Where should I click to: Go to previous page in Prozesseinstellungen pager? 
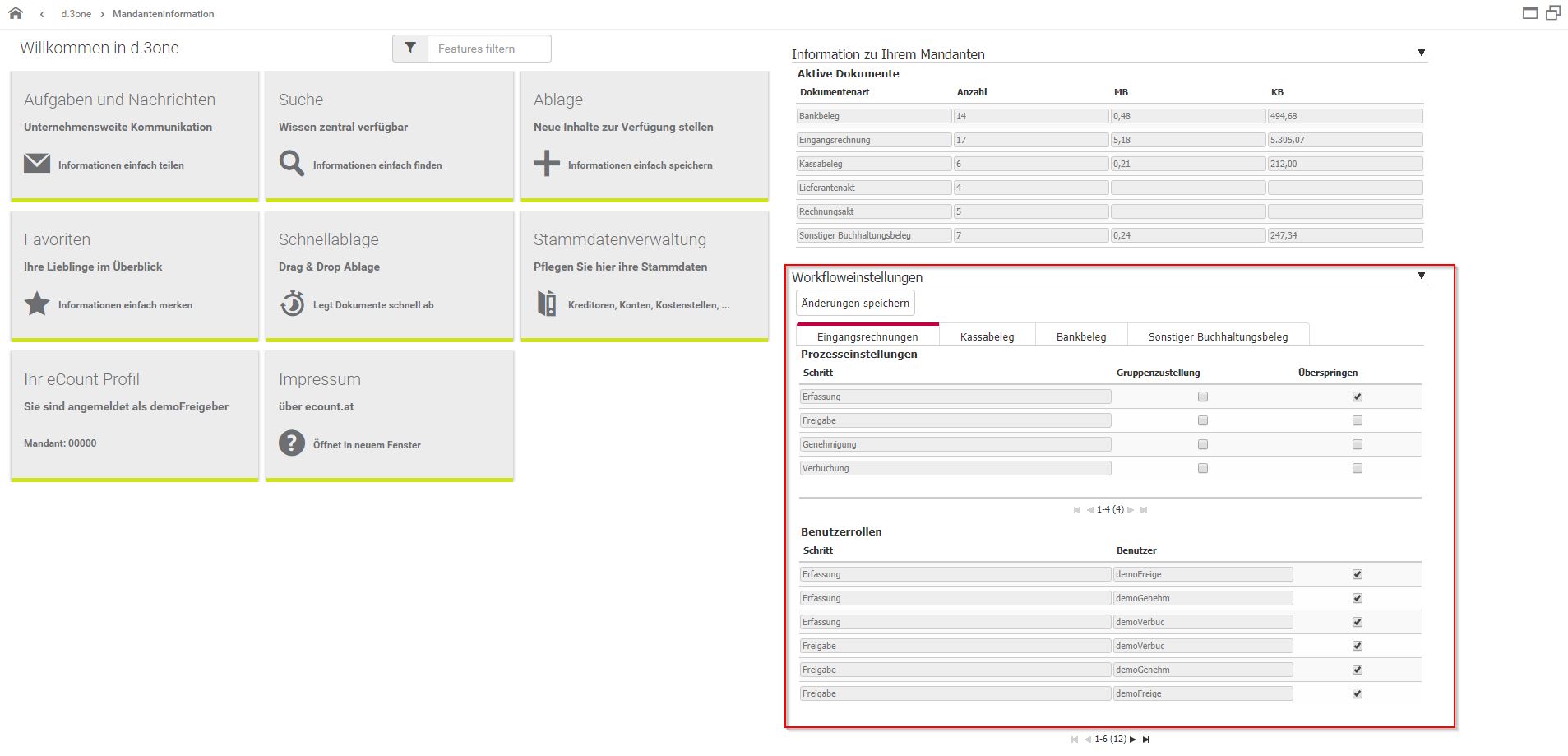[1089, 510]
